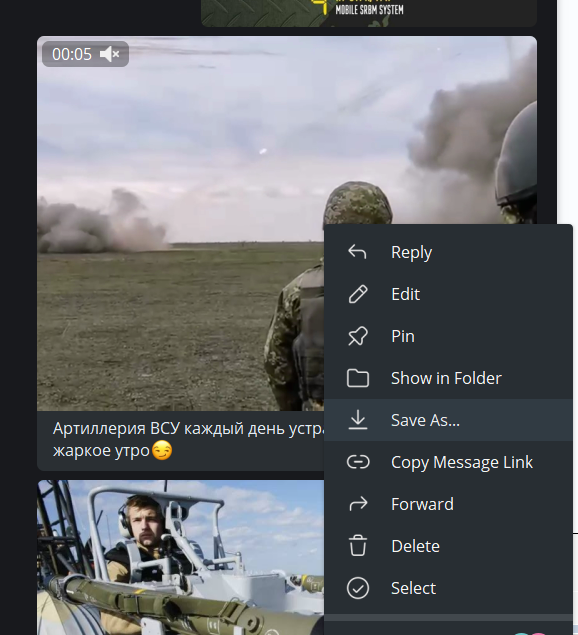Unmute the video via the speaker icon
Image resolution: width=578 pixels, height=635 pixels.
click(109, 54)
